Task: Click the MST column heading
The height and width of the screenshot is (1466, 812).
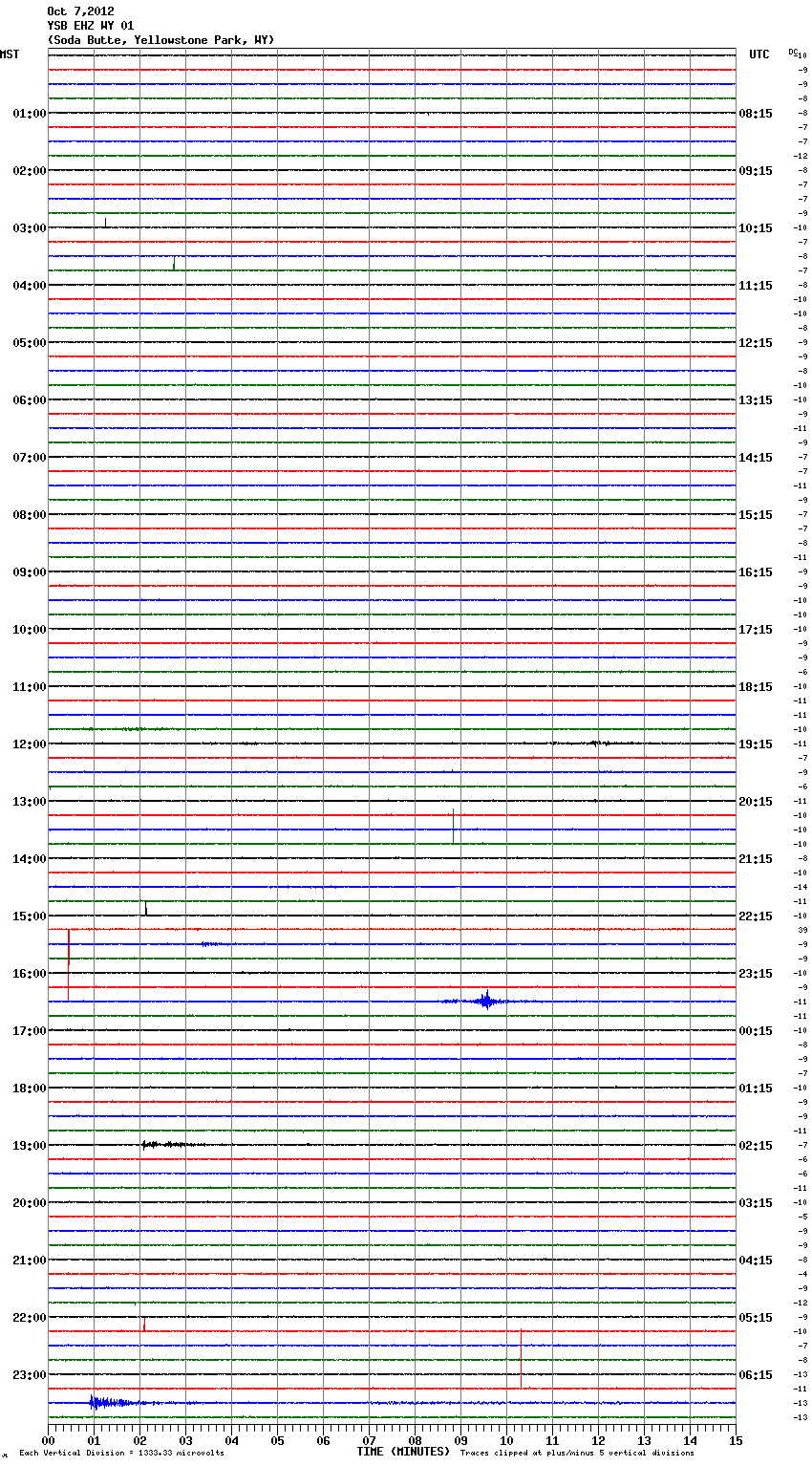Action: [x=10, y=54]
